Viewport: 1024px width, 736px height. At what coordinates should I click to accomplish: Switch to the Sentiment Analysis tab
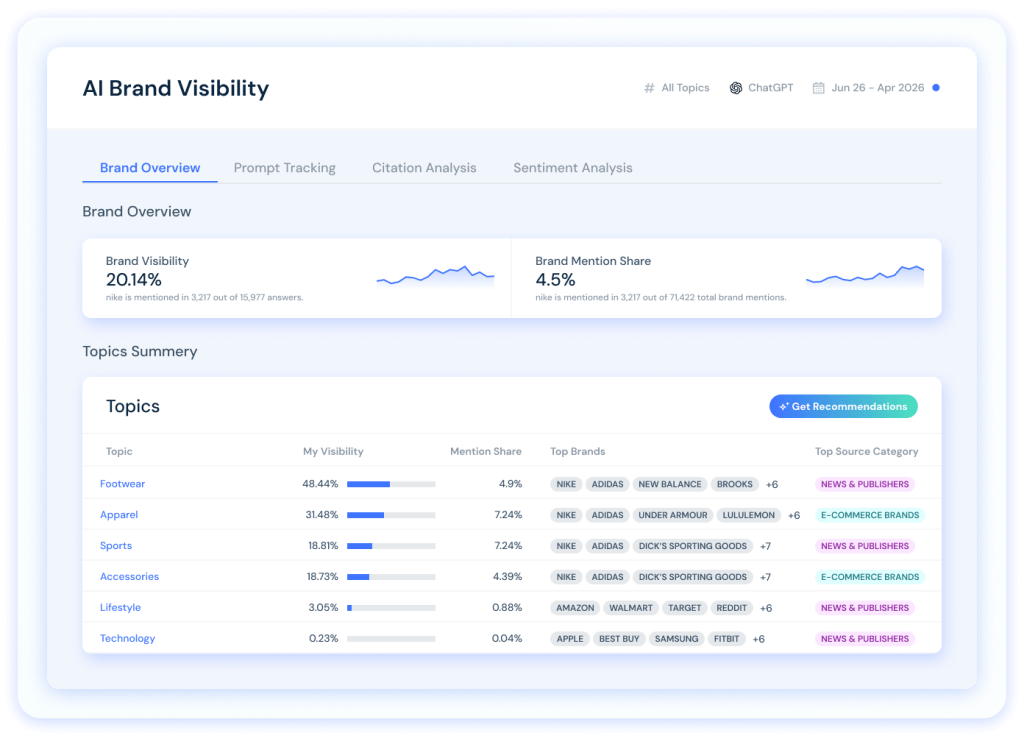tap(573, 168)
